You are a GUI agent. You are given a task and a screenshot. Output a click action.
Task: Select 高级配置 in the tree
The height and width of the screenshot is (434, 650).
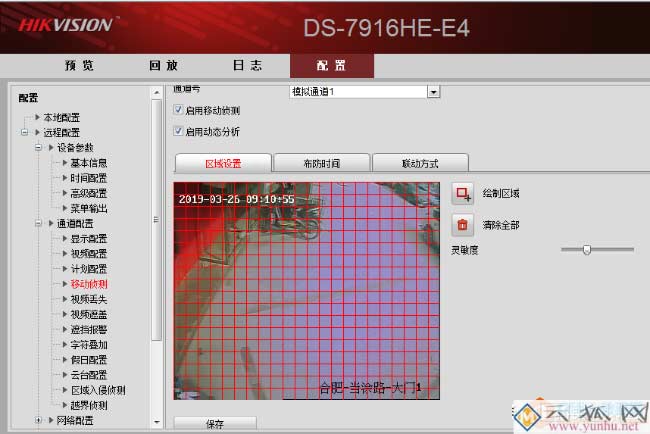(x=89, y=193)
